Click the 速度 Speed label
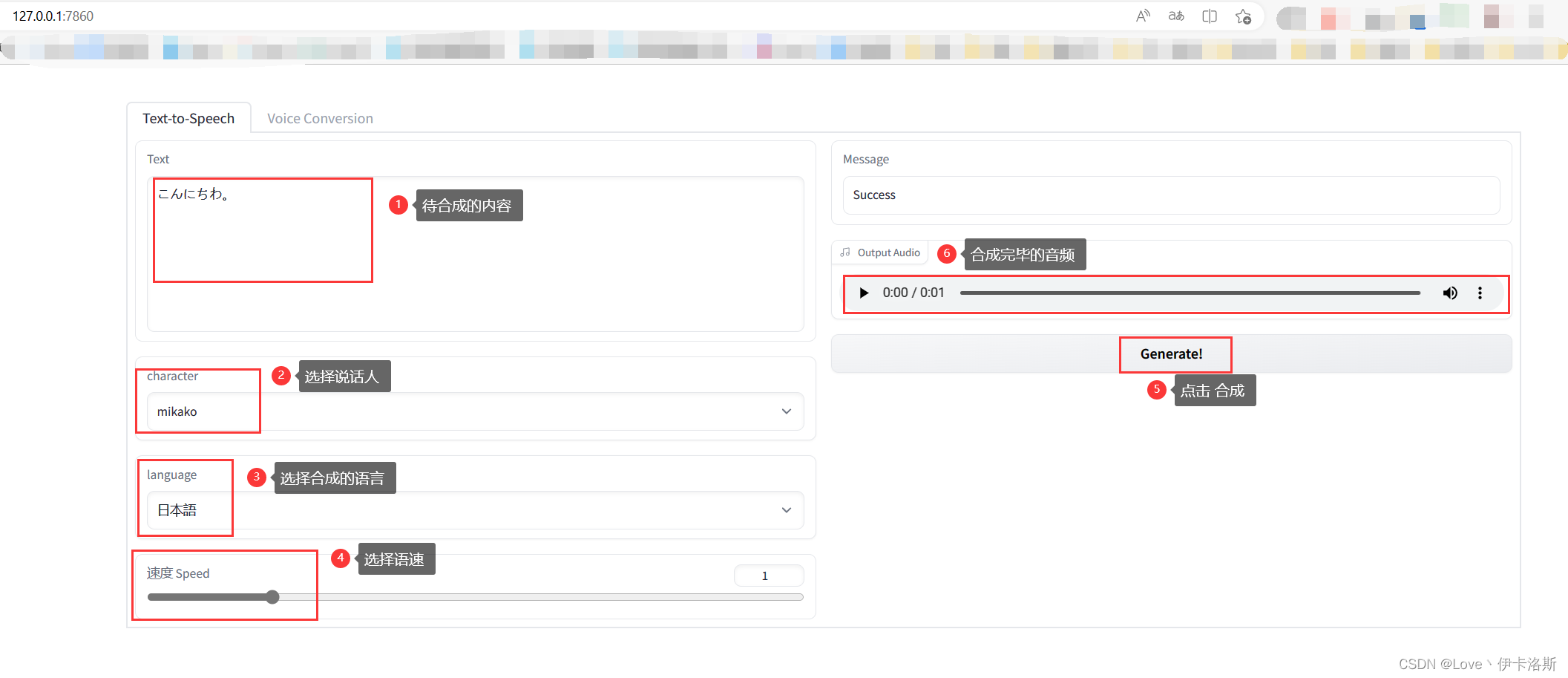1568x678 pixels. pyautogui.click(x=178, y=573)
